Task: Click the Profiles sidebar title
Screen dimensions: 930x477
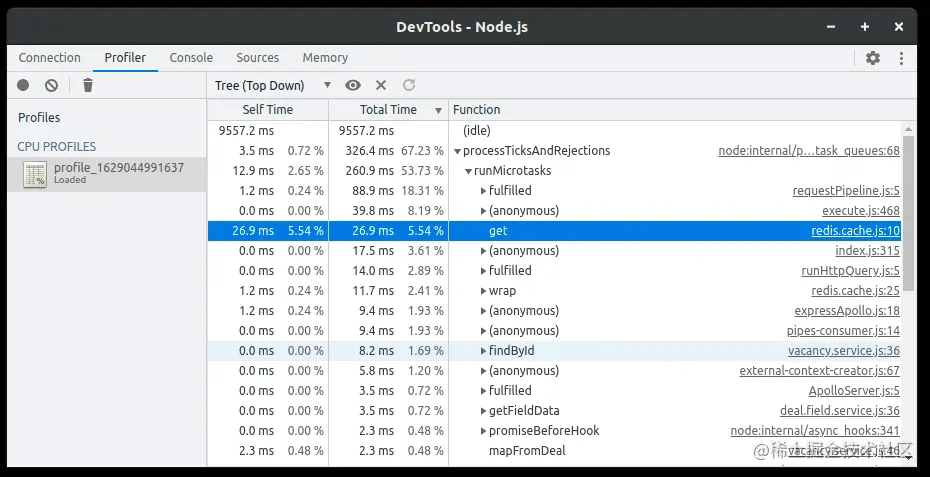Action: click(39, 117)
